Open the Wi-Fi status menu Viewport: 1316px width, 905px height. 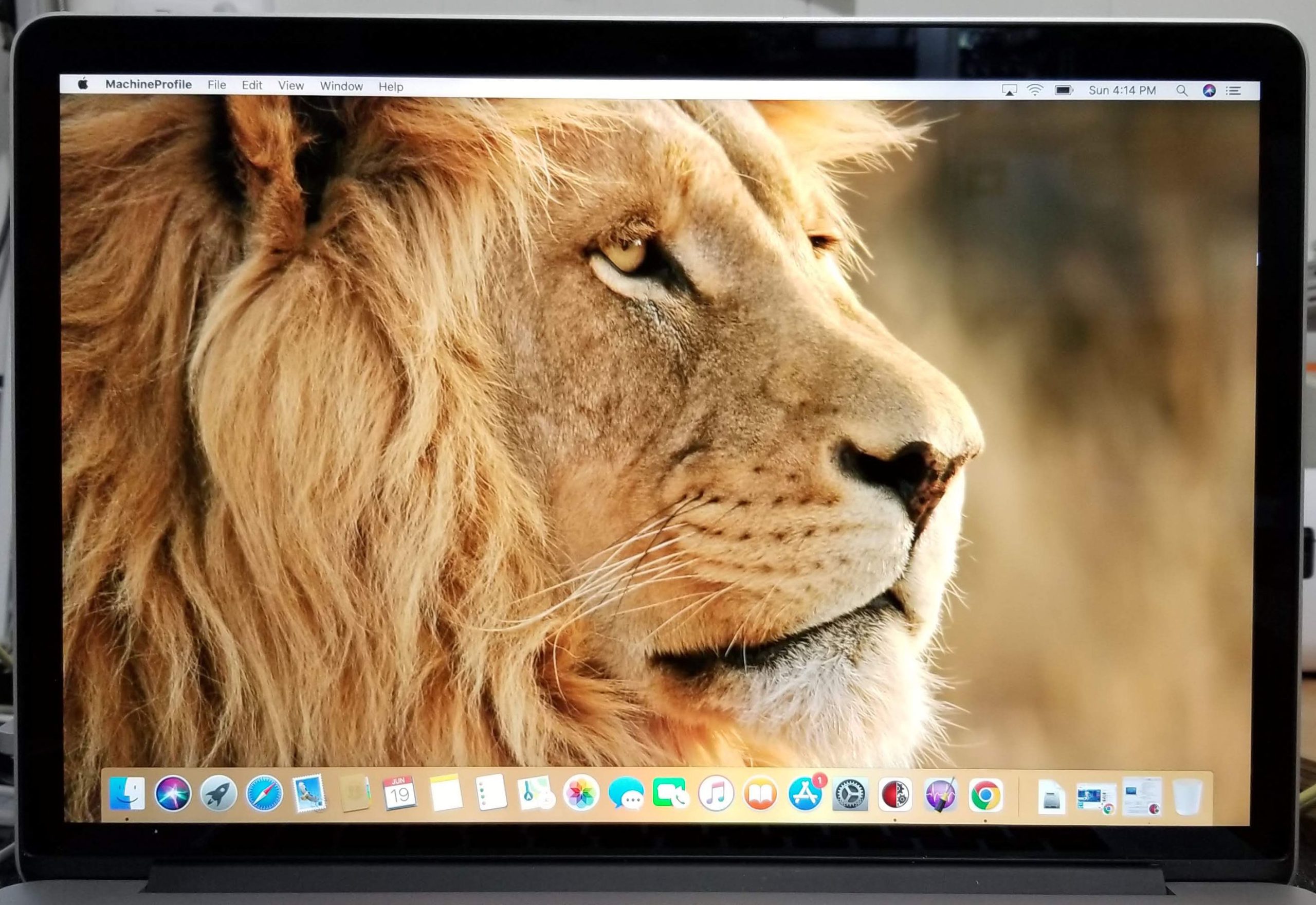tap(1035, 90)
